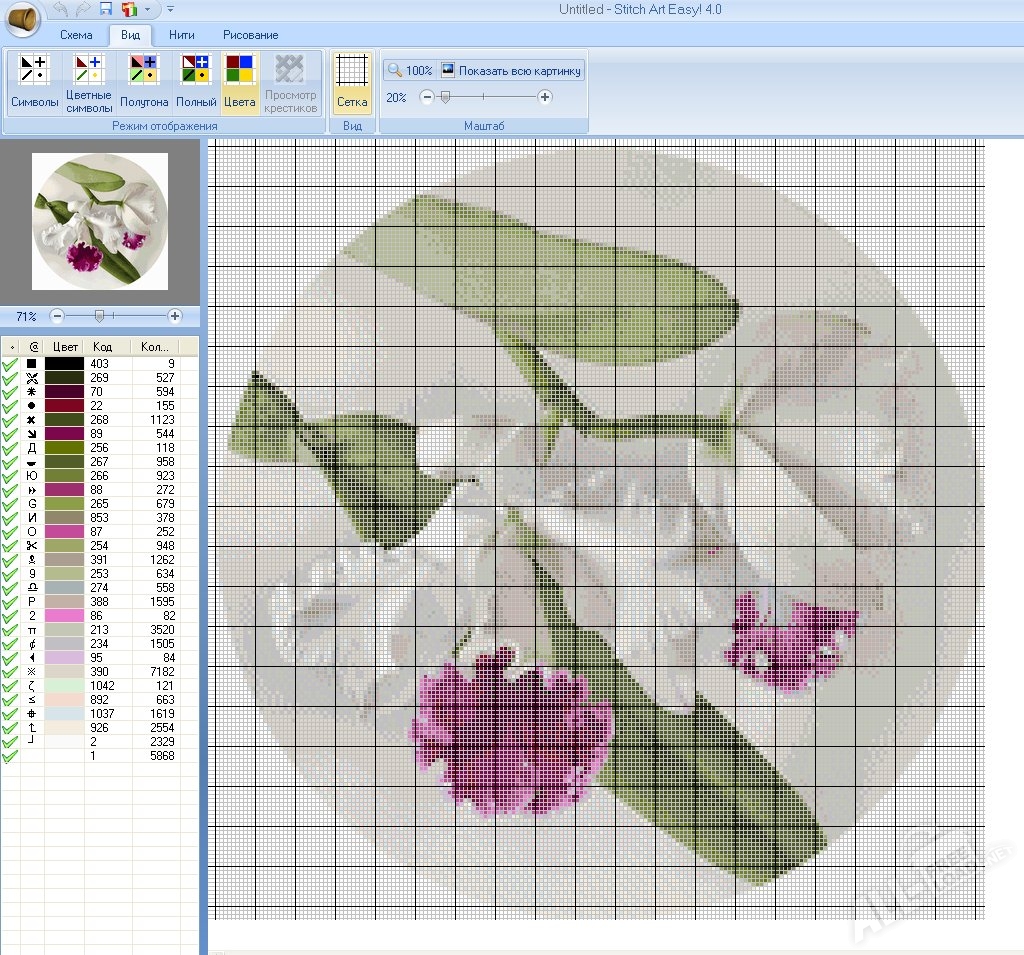The image size is (1024, 955).
Task: Click the orchid preview thumbnail
Action: coord(100,220)
